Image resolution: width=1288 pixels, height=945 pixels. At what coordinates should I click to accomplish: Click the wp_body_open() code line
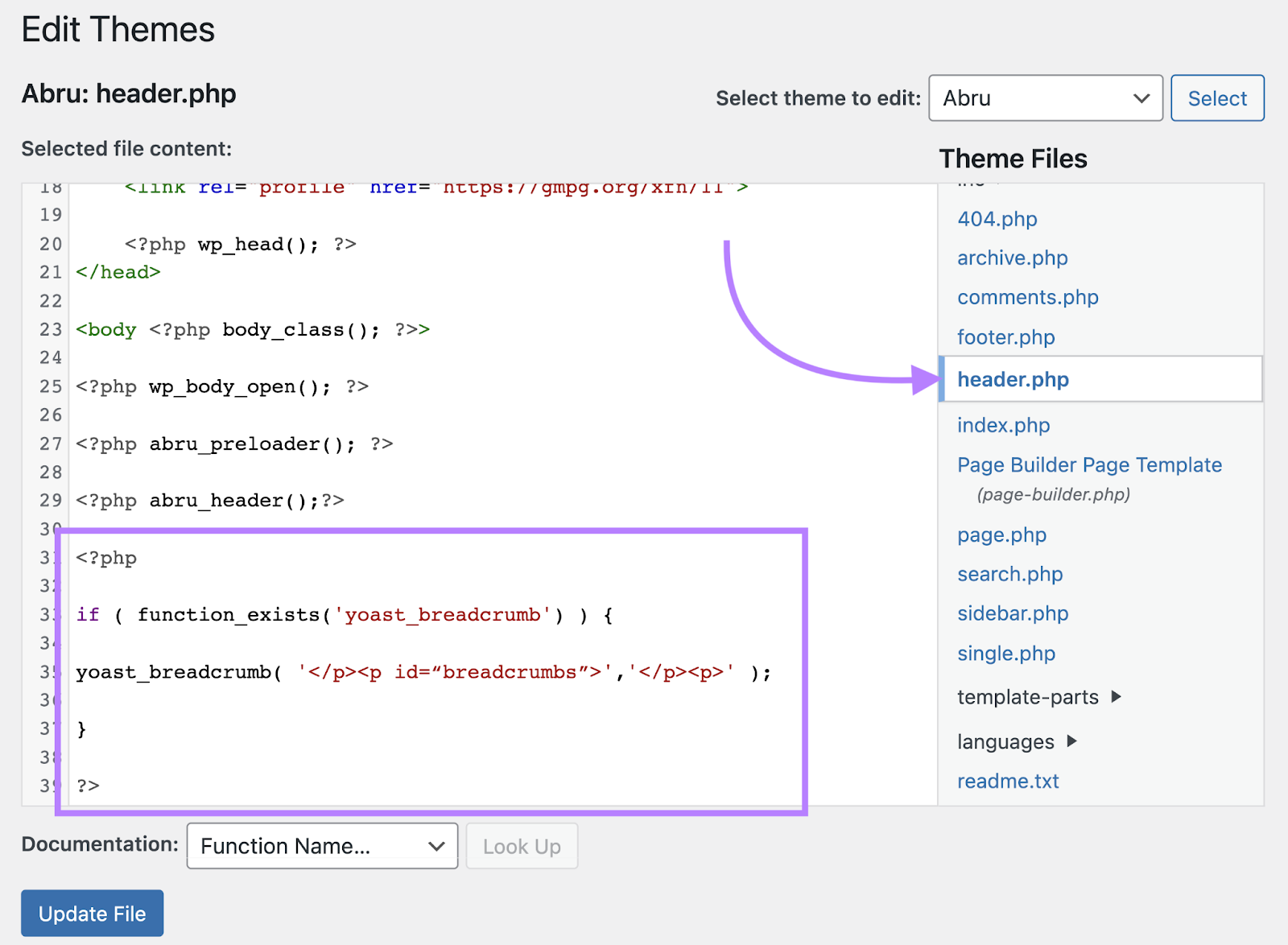pos(222,387)
